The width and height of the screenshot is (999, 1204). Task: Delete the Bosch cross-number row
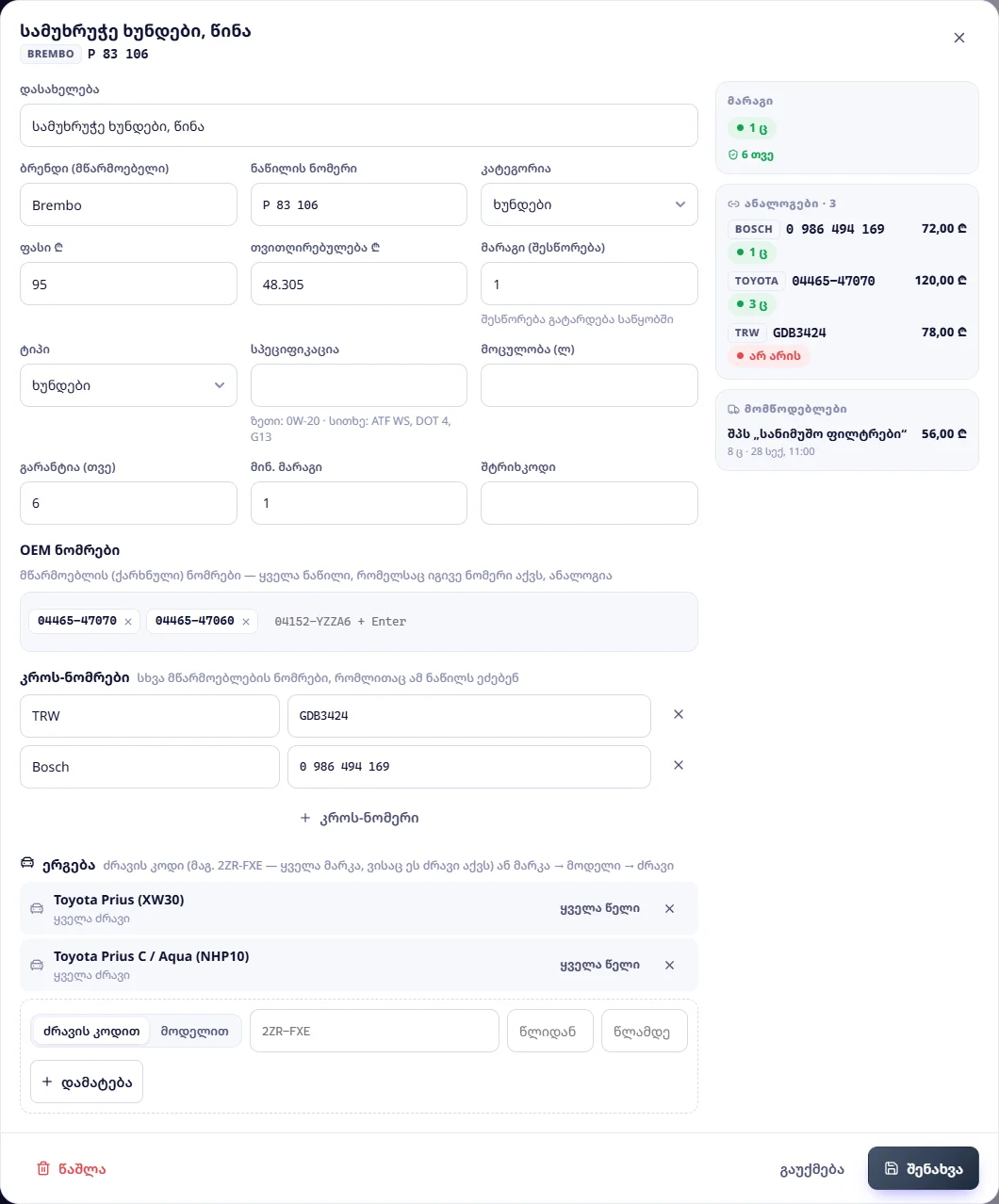coord(679,766)
